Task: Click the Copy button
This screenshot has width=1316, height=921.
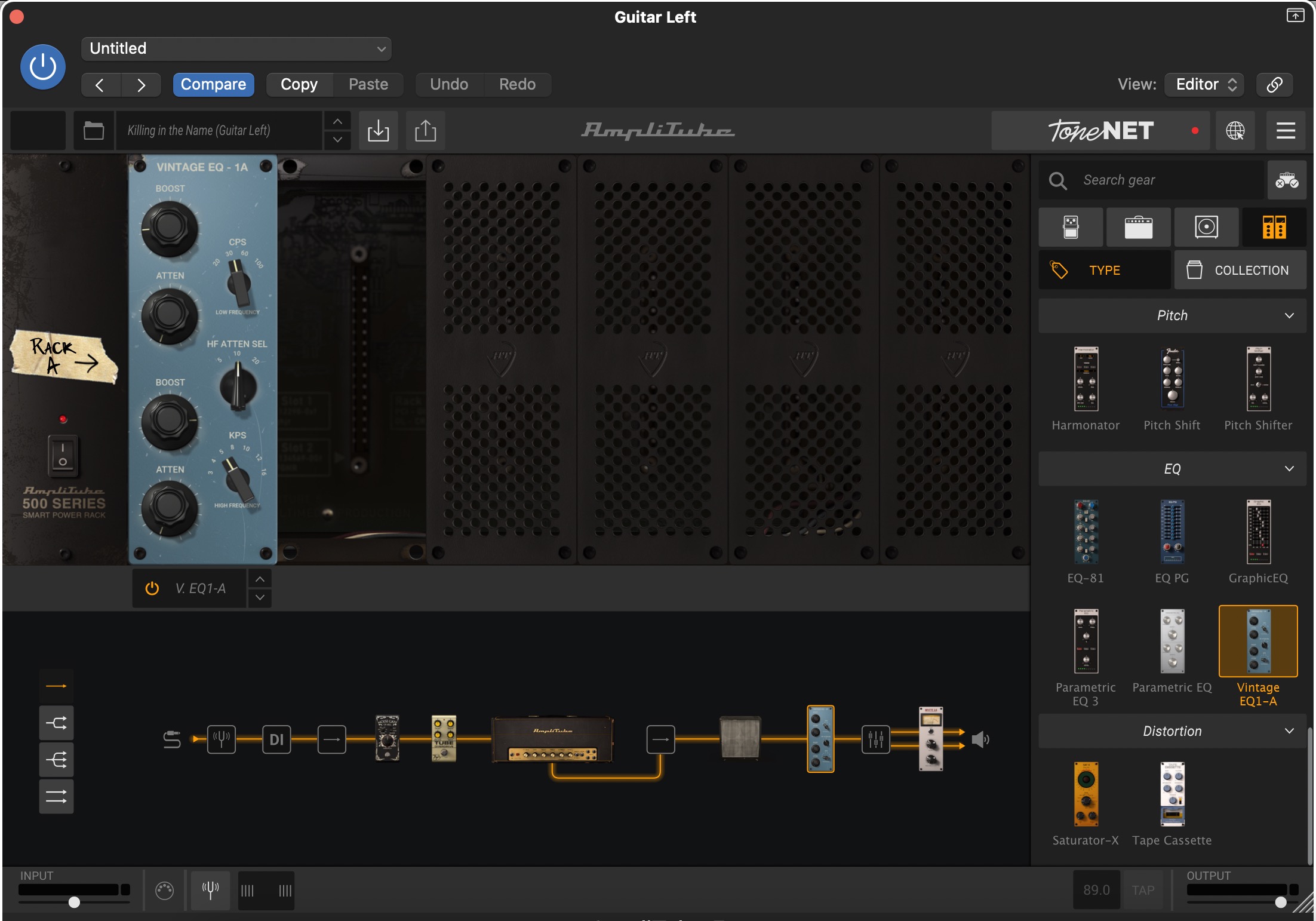Action: coord(299,84)
